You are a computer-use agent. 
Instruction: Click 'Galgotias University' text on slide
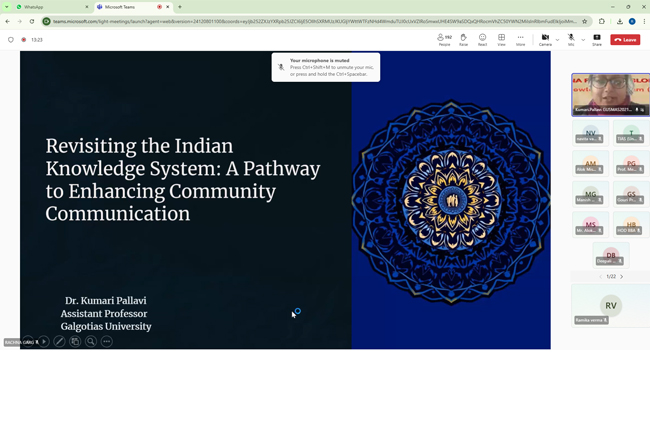coord(106,327)
